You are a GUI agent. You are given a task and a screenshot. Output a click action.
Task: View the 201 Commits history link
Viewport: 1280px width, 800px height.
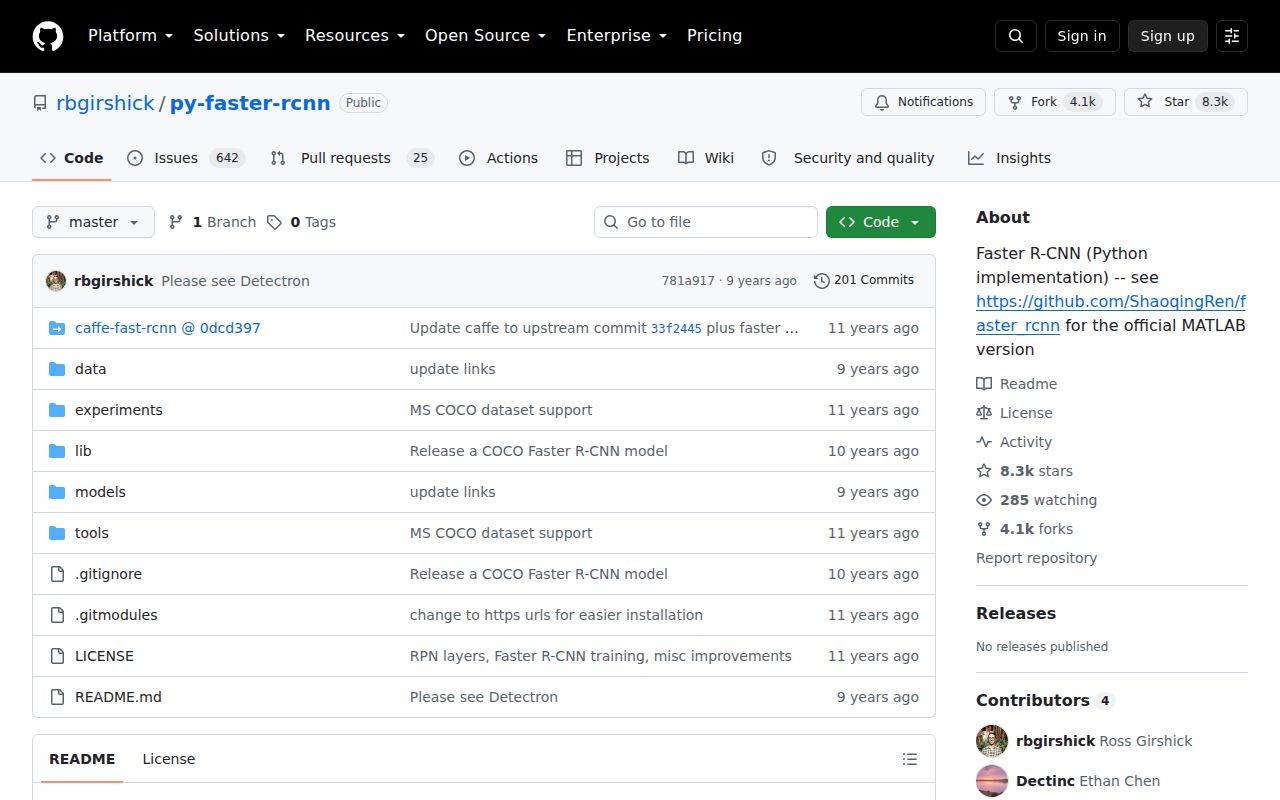(864, 281)
